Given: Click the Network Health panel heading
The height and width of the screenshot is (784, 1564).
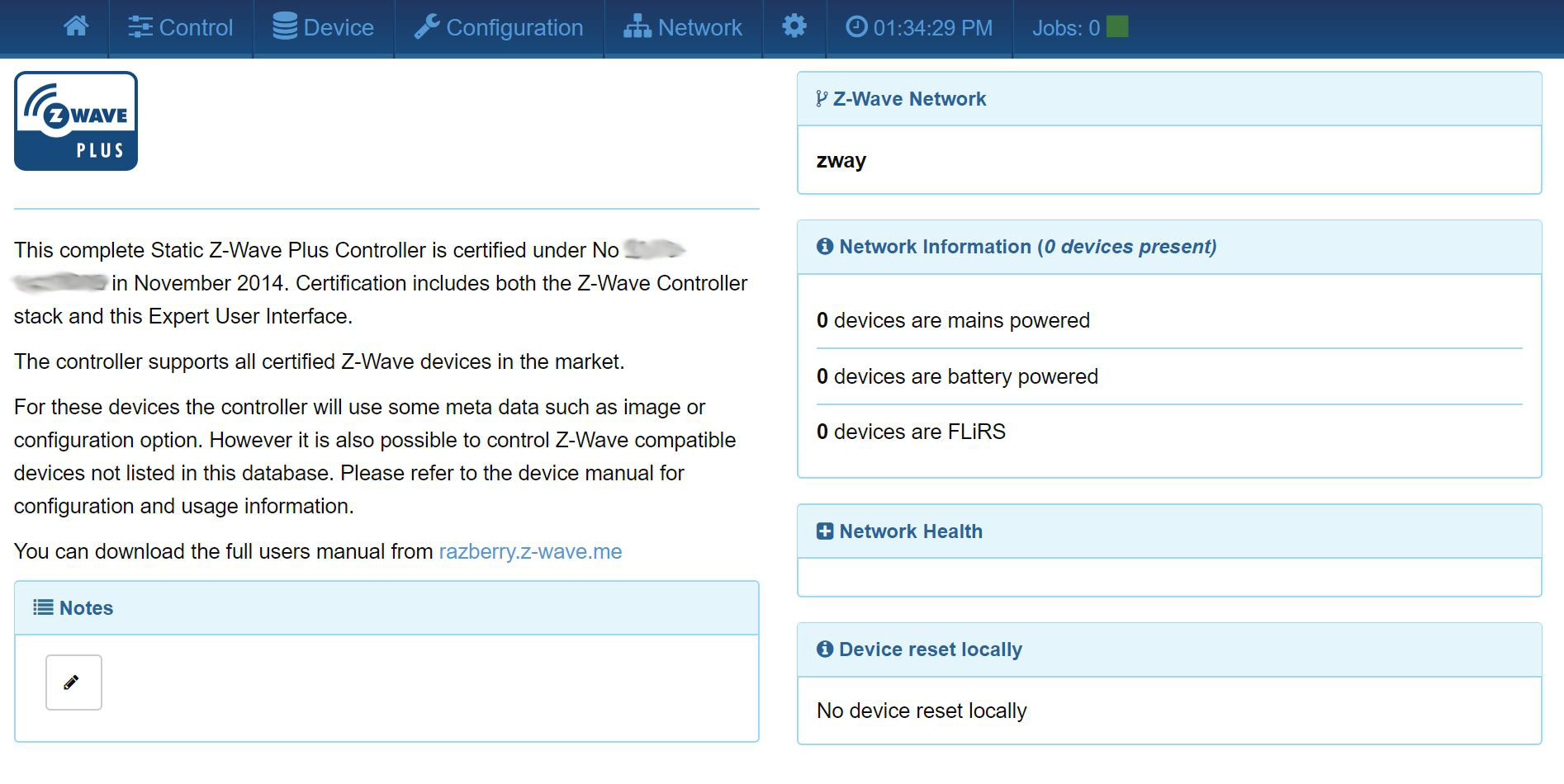Looking at the screenshot, I should pyautogui.click(x=911, y=531).
